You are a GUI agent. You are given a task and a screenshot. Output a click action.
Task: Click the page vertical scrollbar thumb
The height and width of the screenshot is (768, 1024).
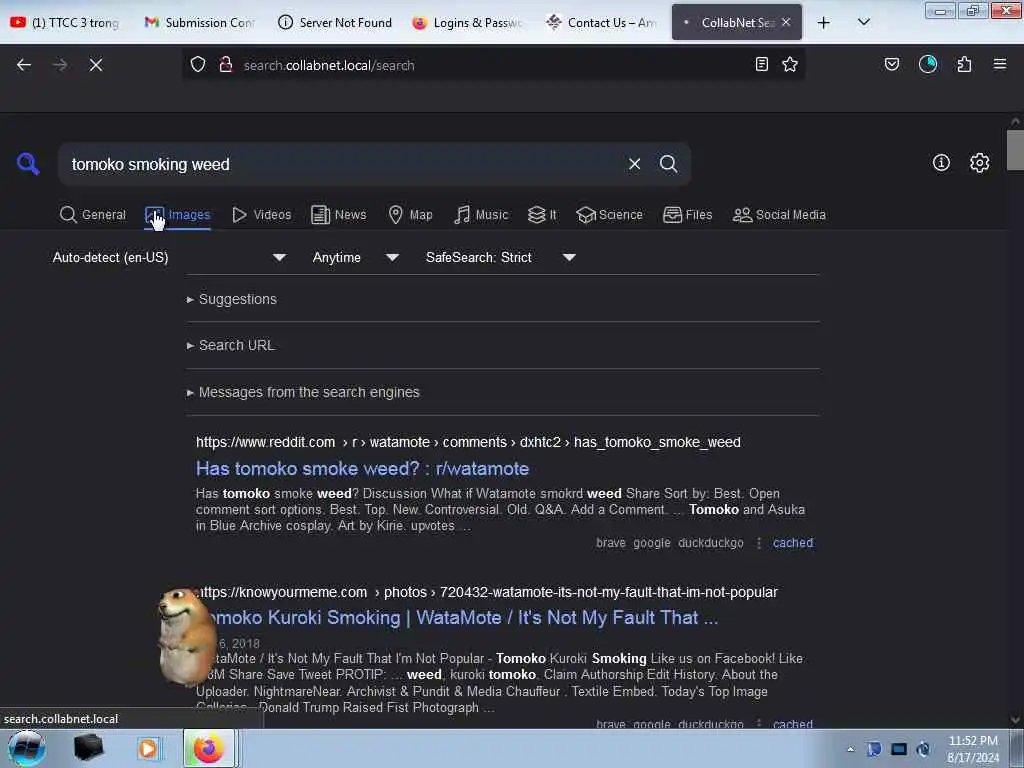tap(1015, 150)
